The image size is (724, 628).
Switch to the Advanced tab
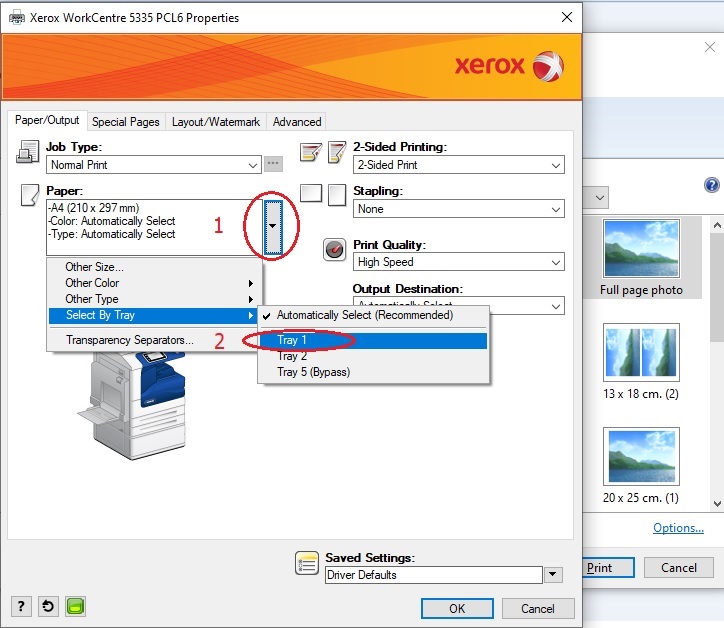coord(297,122)
